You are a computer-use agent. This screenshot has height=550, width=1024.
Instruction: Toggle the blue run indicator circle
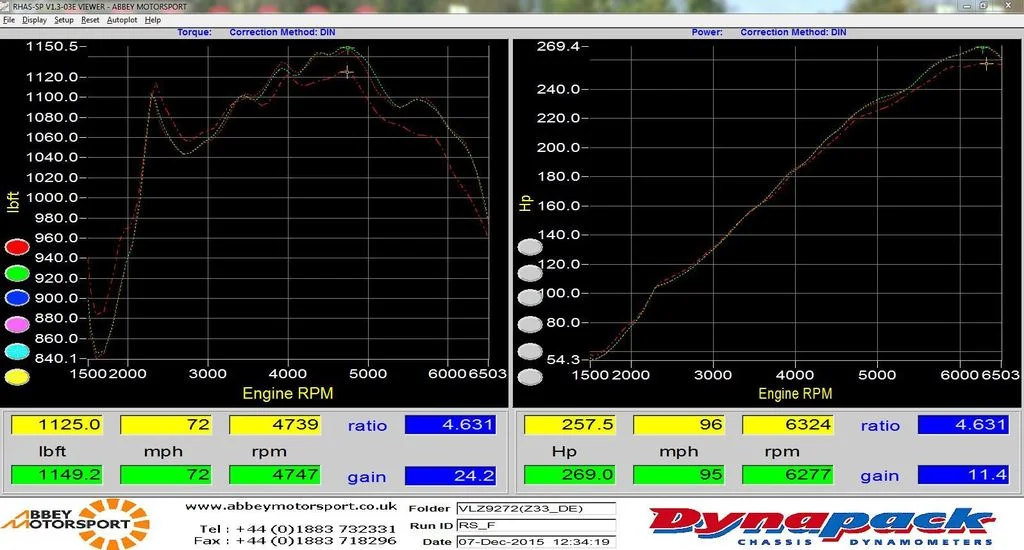[x=17, y=298]
